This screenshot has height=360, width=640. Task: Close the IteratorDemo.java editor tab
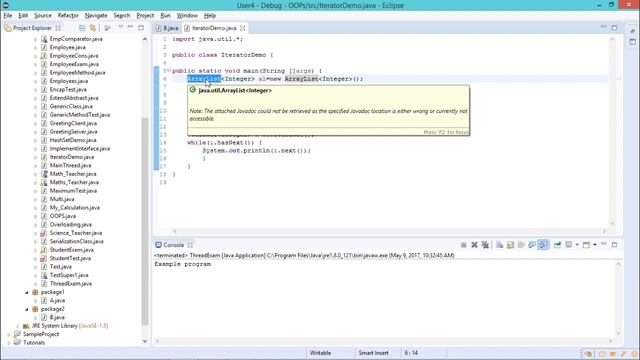pyautogui.click(x=242, y=28)
